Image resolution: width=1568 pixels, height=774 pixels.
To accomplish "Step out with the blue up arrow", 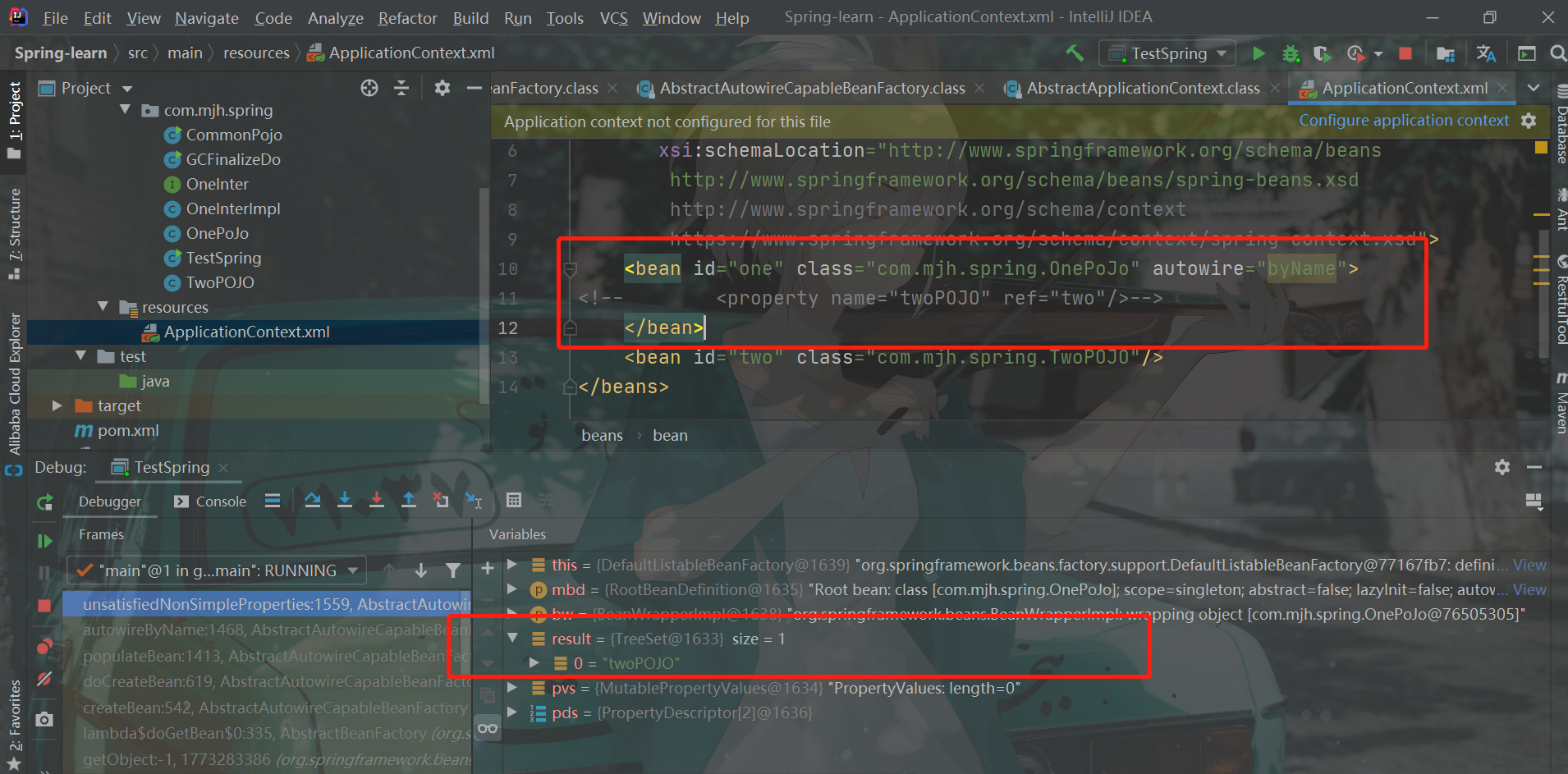I will [x=409, y=500].
